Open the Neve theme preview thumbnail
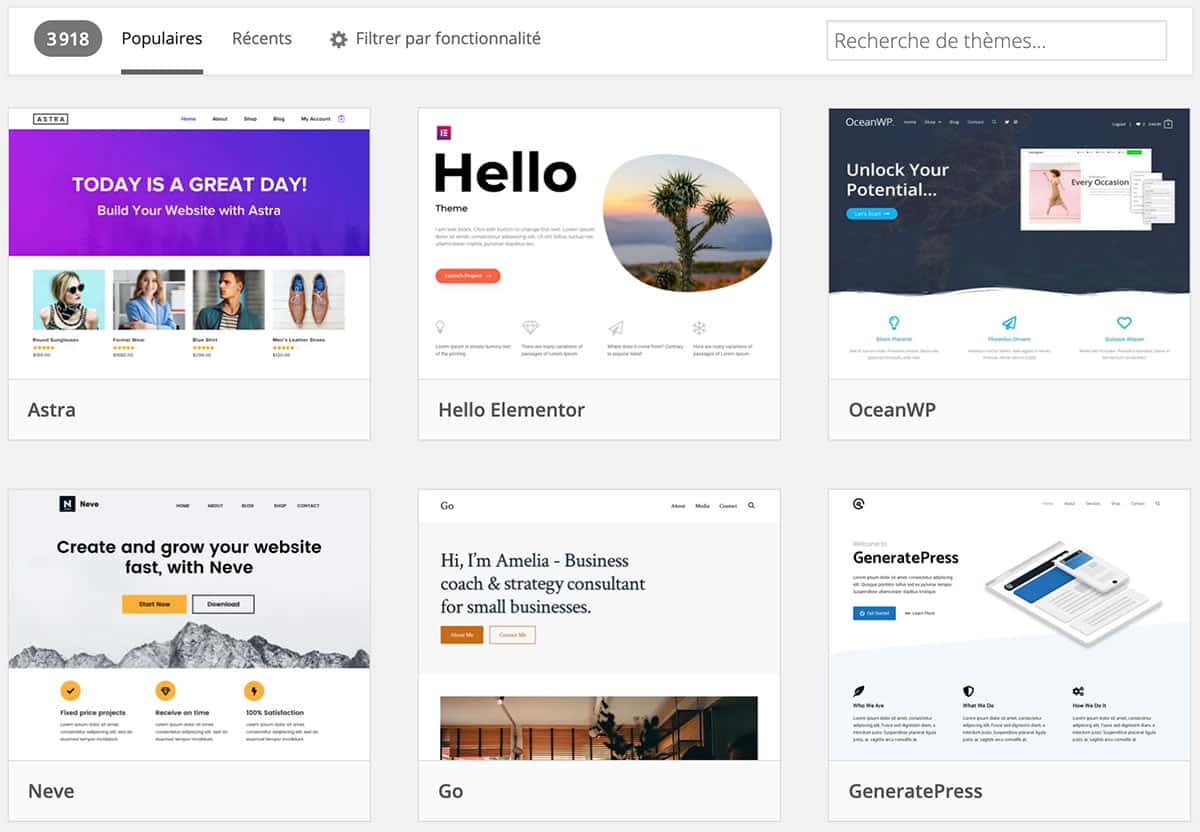The height and width of the screenshot is (832, 1200). pos(189,625)
